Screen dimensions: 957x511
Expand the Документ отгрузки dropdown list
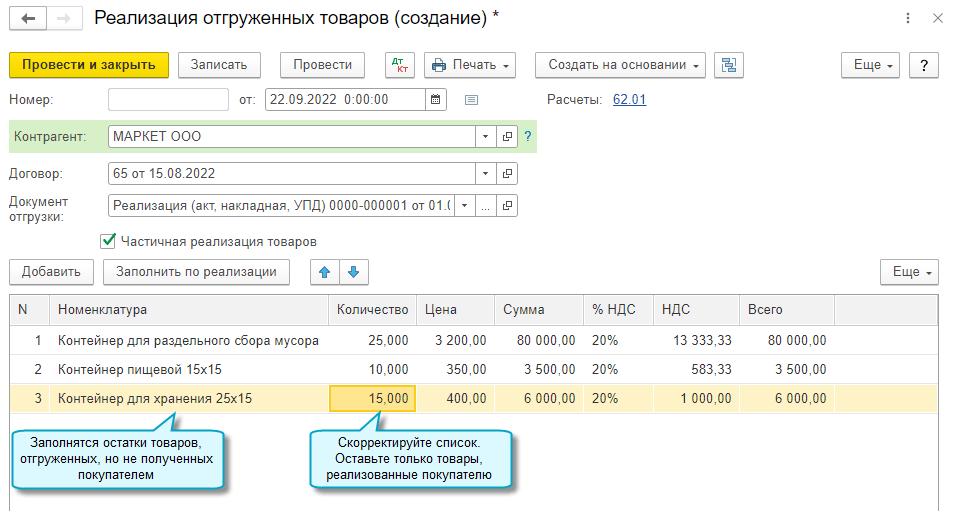click(464, 206)
